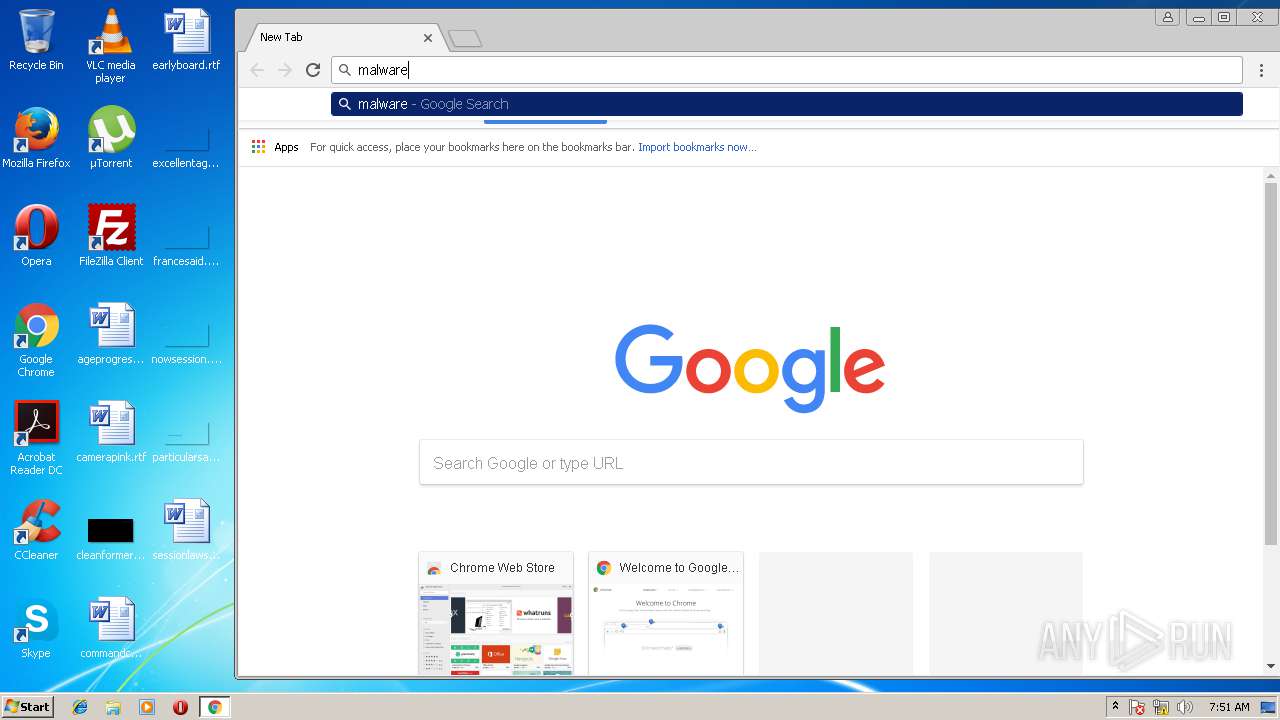Click the Chrome forward arrow
Viewport: 1280px width, 720px height.
pos(285,70)
